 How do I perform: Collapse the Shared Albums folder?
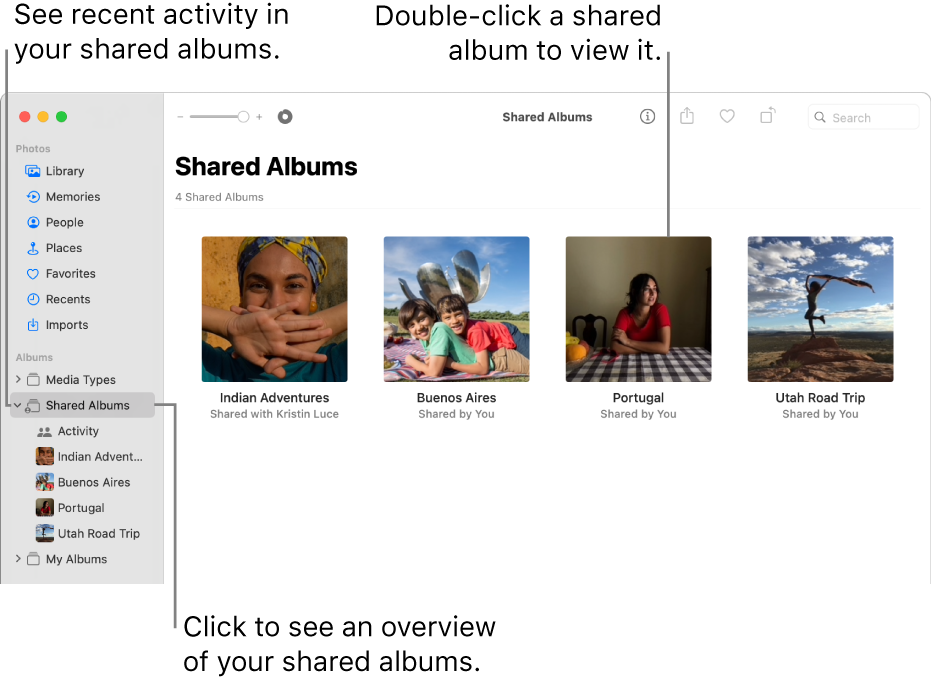18,406
